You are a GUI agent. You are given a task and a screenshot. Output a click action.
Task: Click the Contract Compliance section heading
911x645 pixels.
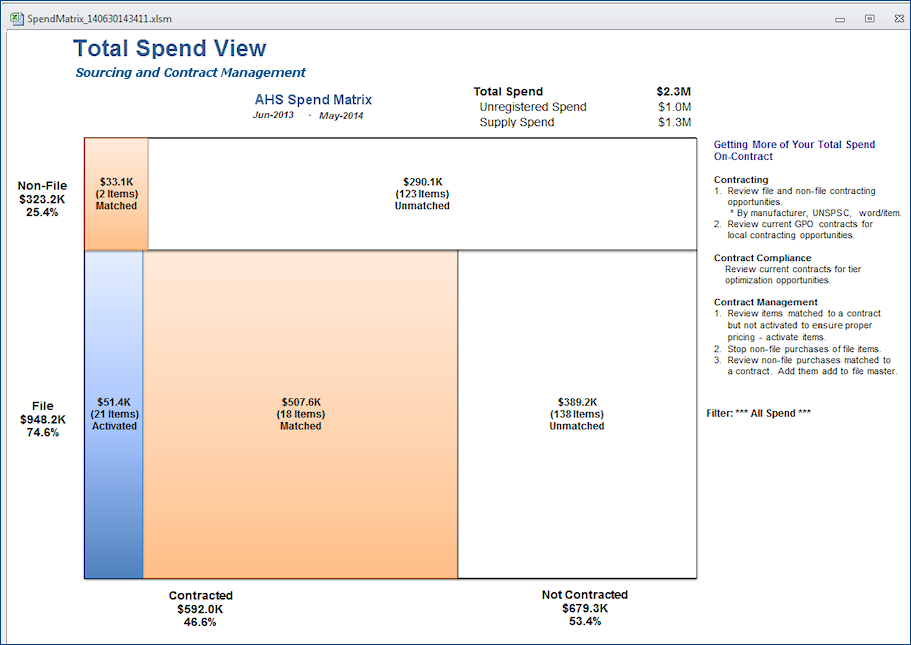tap(762, 258)
